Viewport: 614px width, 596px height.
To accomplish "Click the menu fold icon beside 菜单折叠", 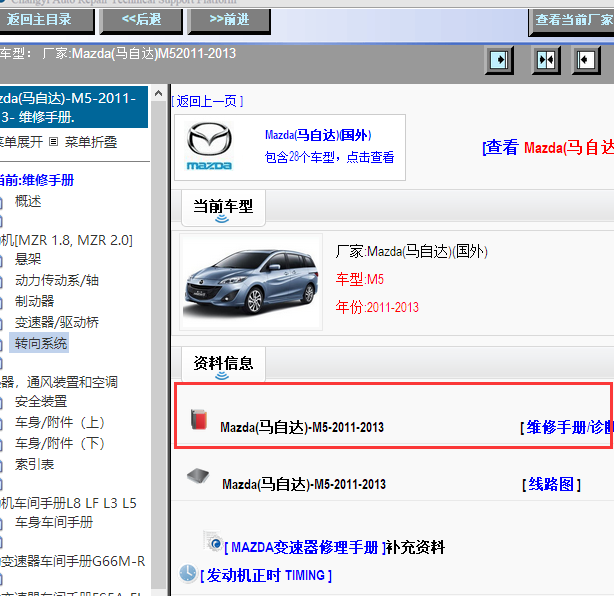I will coord(54,142).
